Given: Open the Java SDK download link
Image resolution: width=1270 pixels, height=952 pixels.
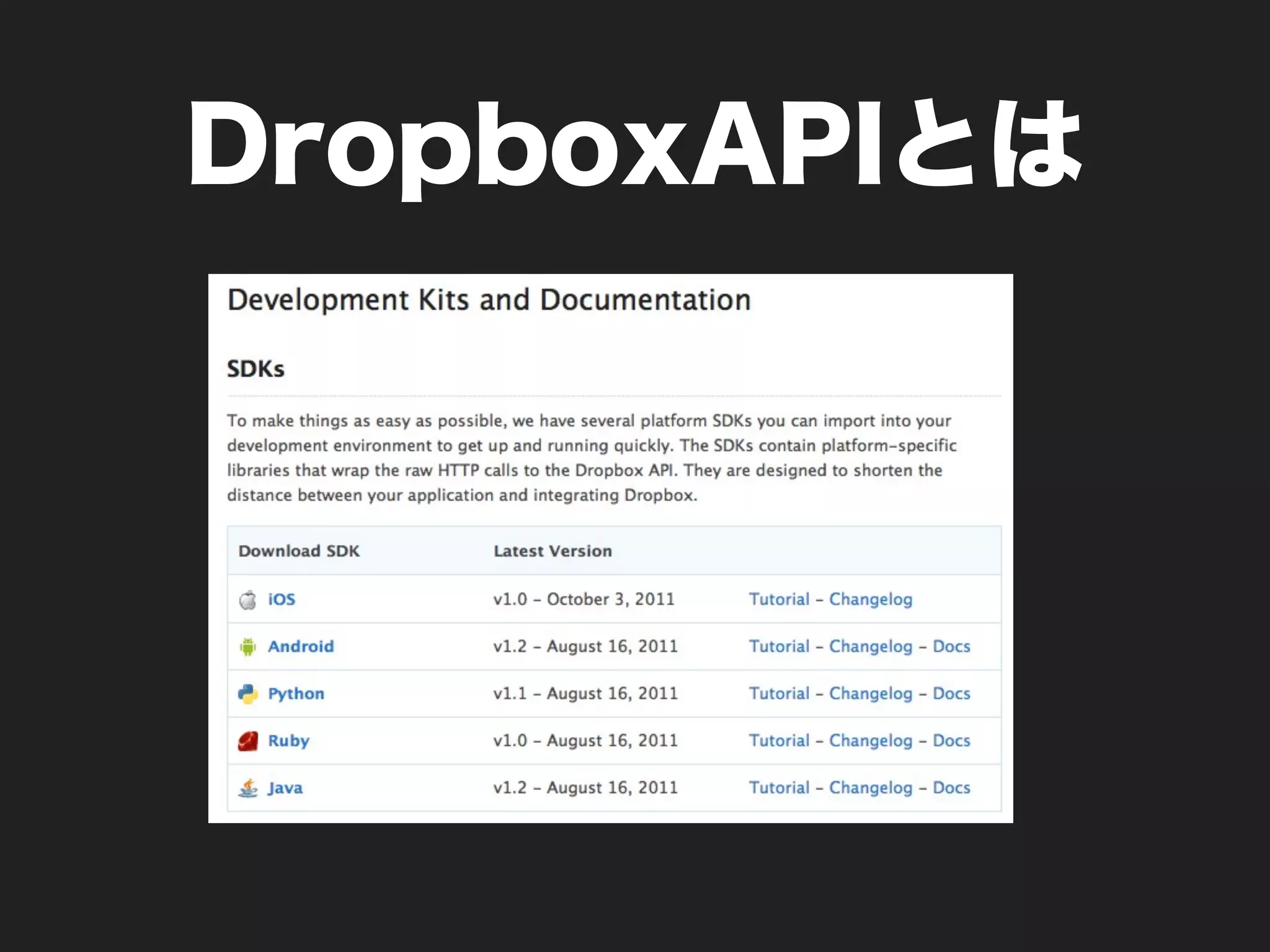Looking at the screenshot, I should pos(285,788).
